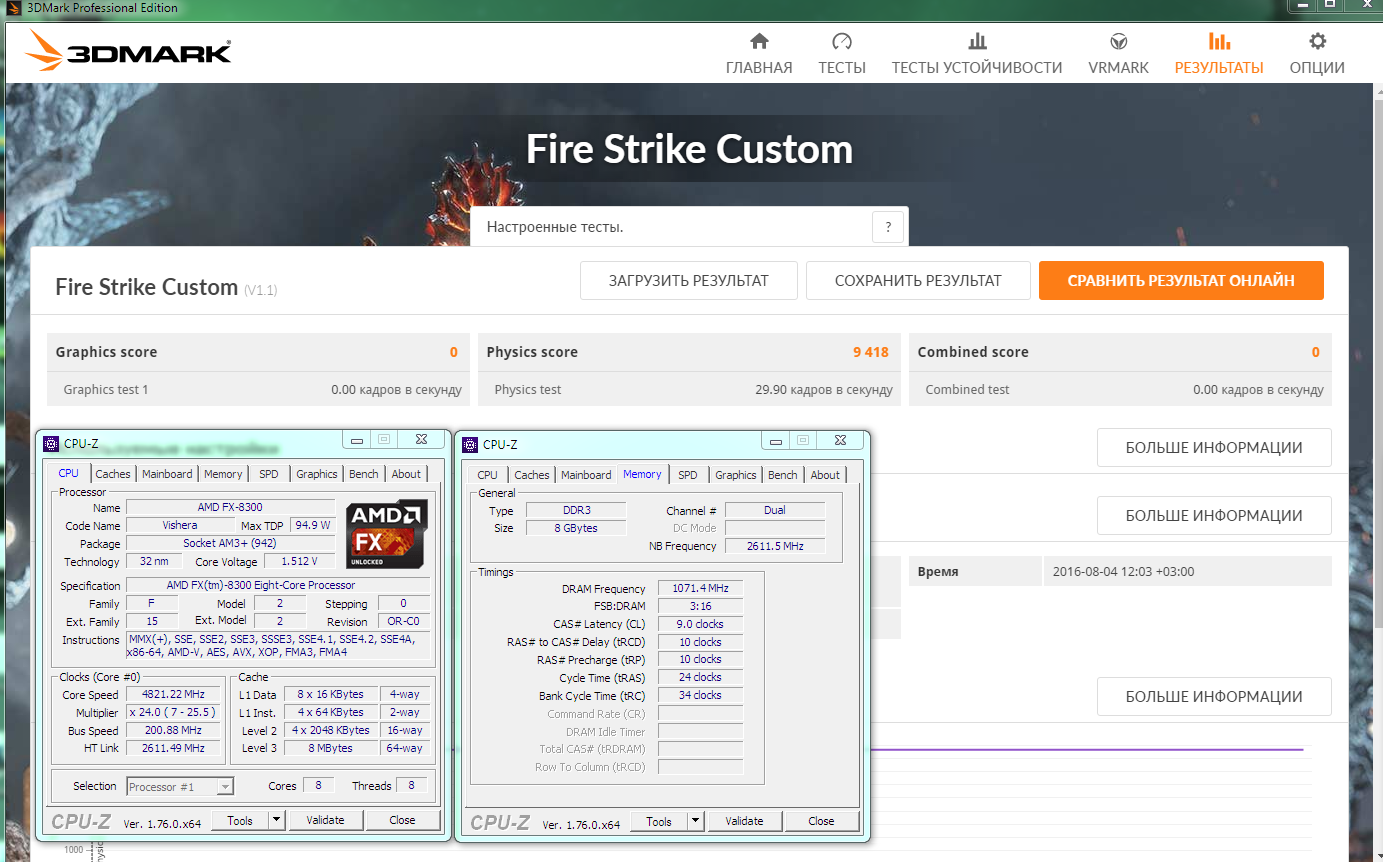Click Max TDP value '94.9 W'

tap(312, 525)
